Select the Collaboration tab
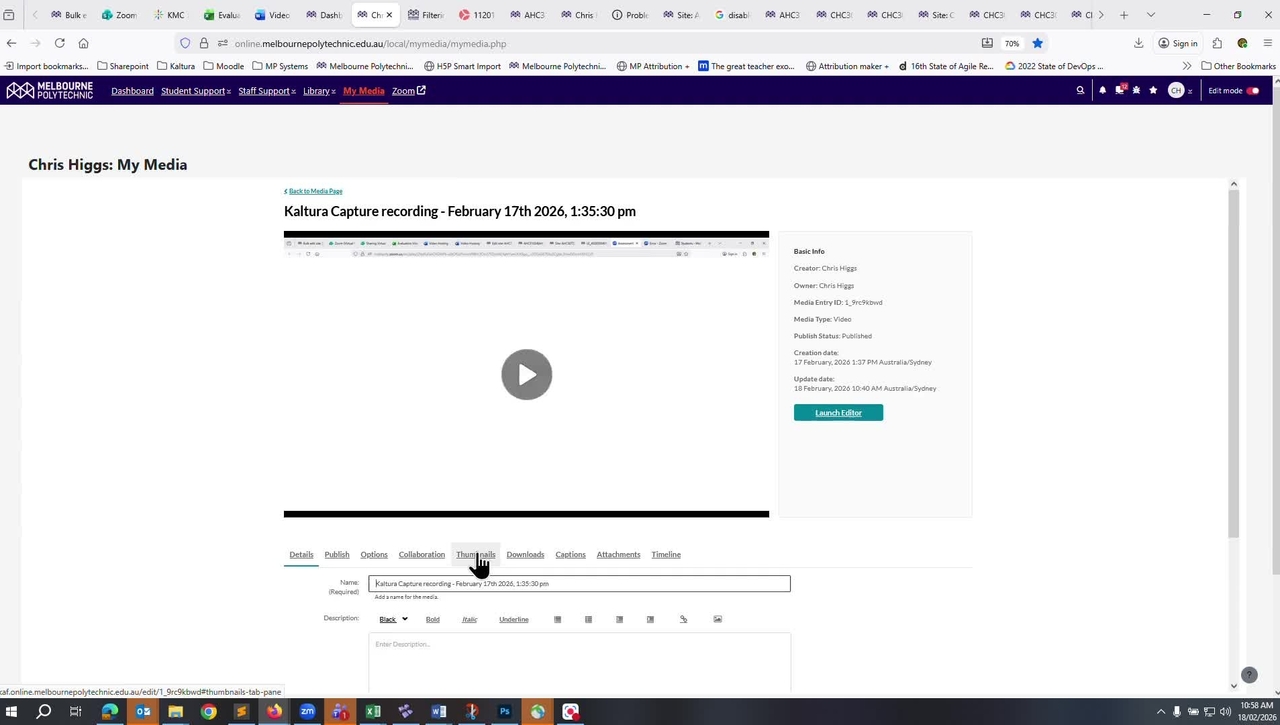The width and height of the screenshot is (1280, 725). click(422, 555)
